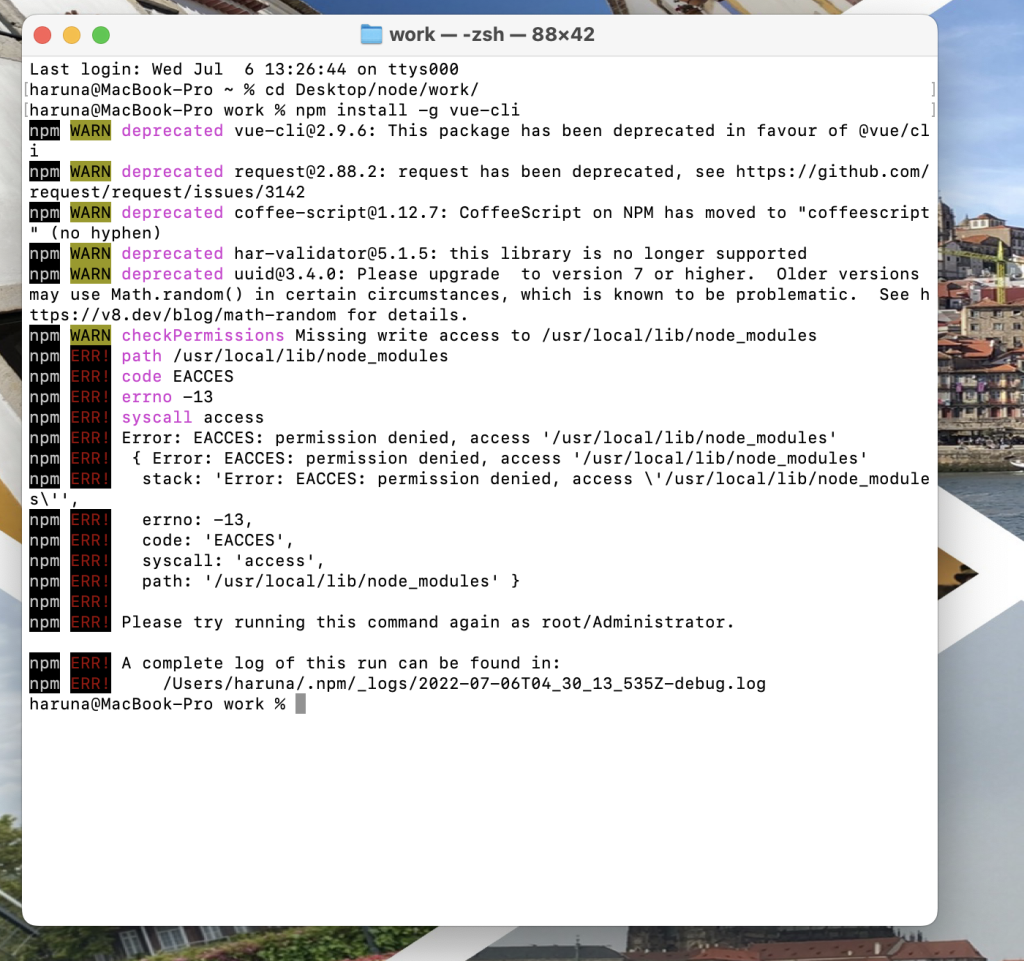Click the 'errno -13' error line

point(167,397)
